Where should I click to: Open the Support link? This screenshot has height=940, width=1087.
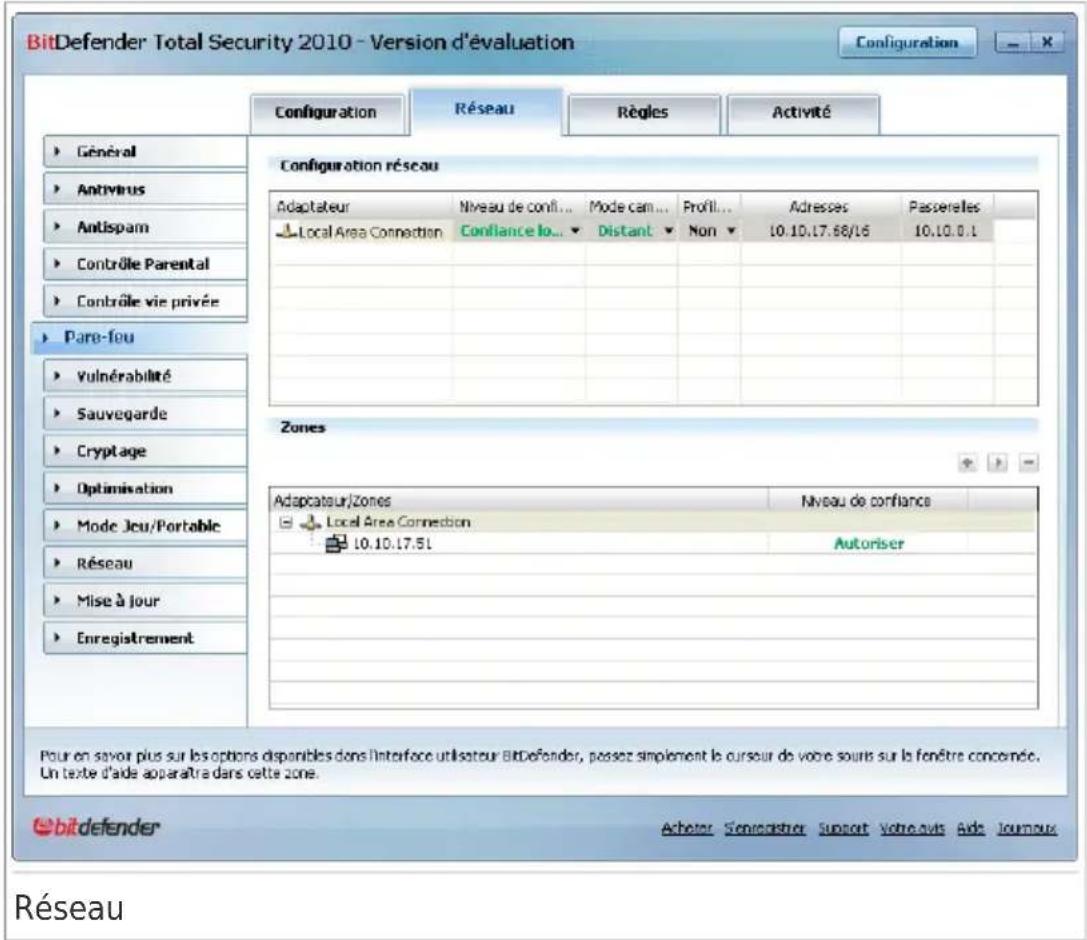[x=843, y=828]
